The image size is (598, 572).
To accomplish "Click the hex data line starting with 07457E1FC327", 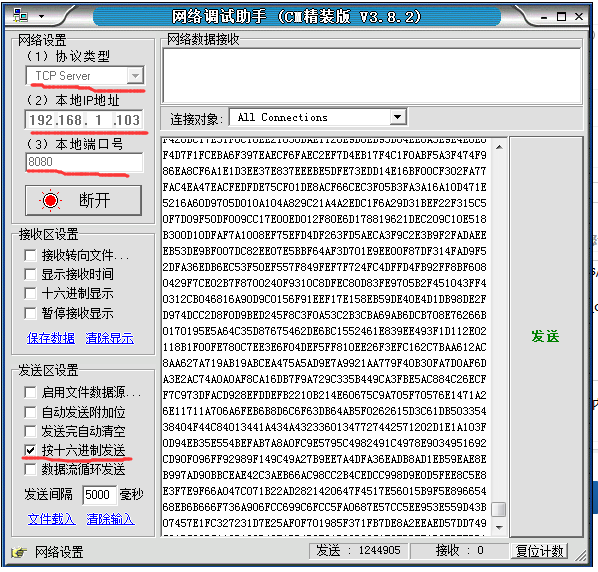I will (325, 523).
